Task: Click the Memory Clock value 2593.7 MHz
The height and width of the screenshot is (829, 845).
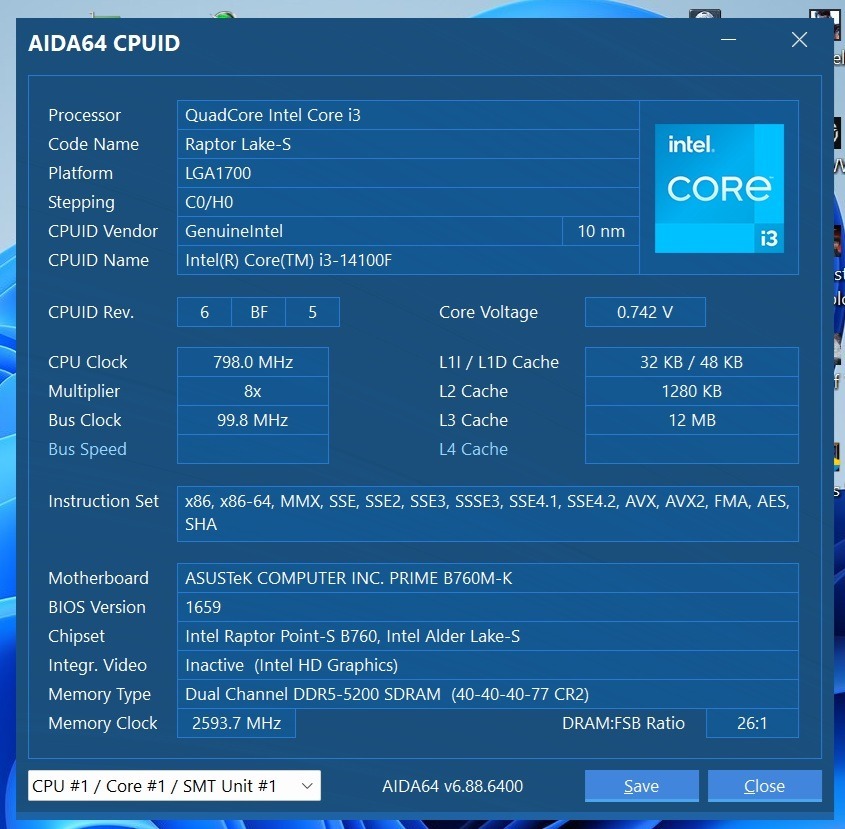Action: pos(237,723)
